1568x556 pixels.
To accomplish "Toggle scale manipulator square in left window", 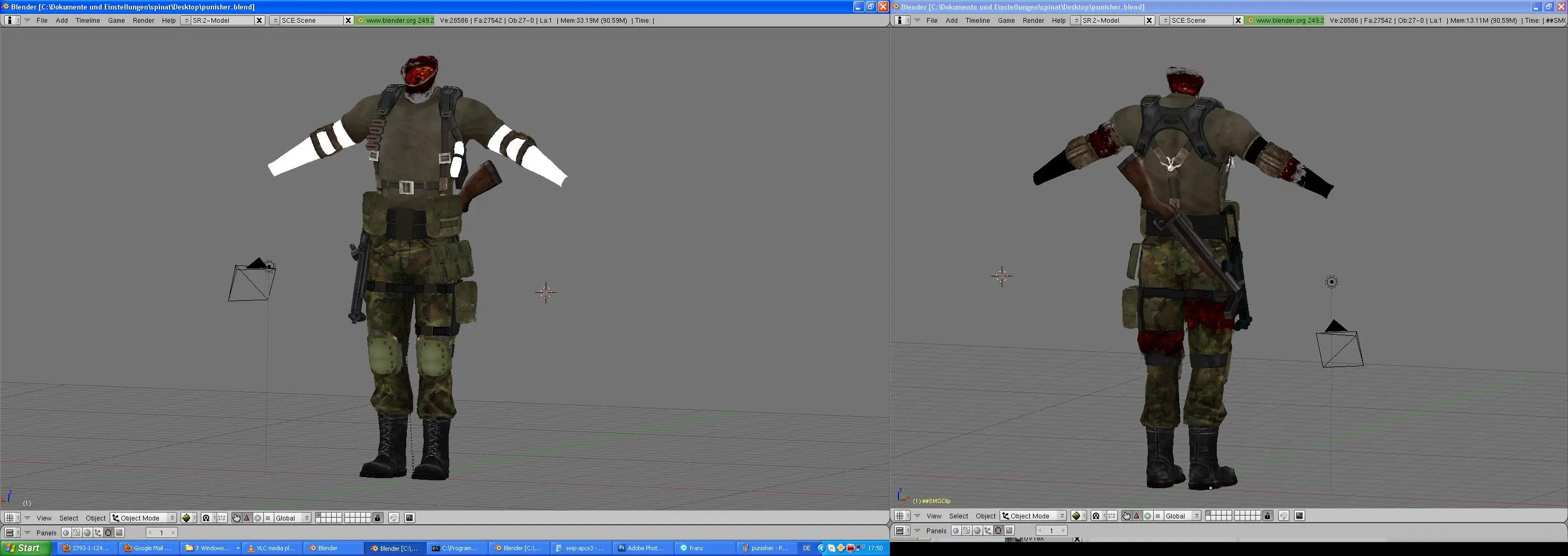I will 268,518.
